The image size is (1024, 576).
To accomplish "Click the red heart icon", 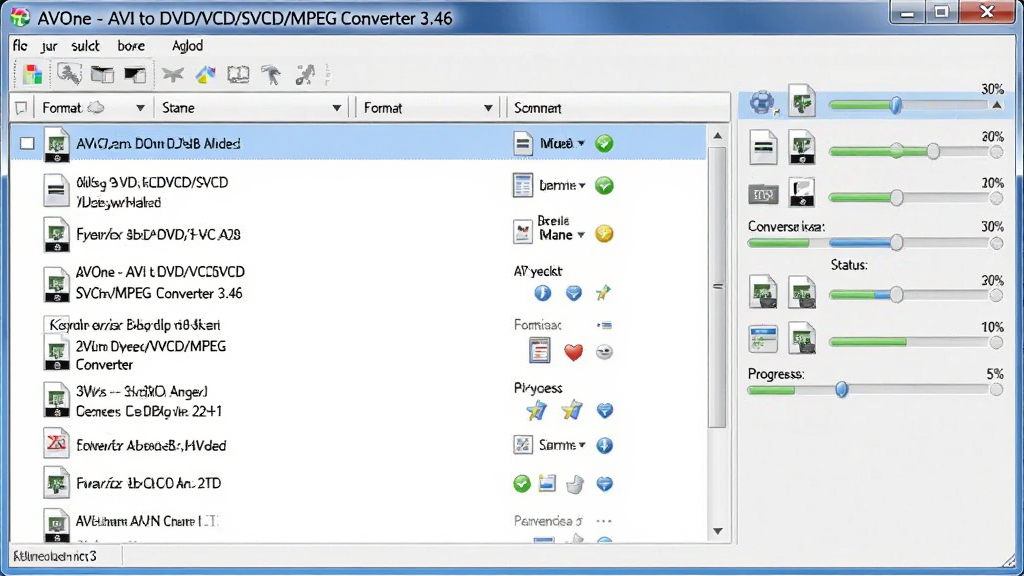I will tap(573, 352).
